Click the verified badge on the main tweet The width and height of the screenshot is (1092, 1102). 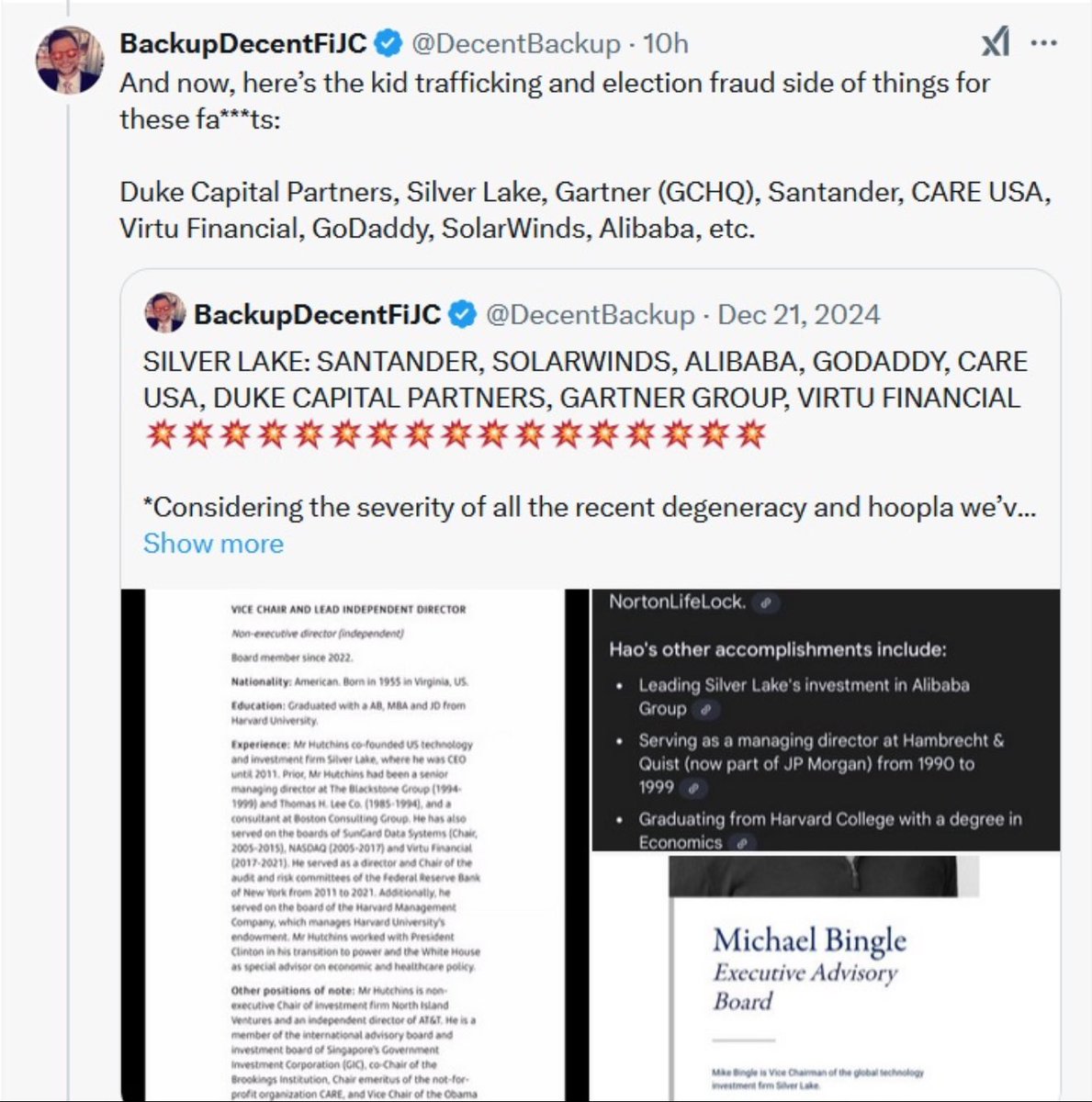[389, 43]
